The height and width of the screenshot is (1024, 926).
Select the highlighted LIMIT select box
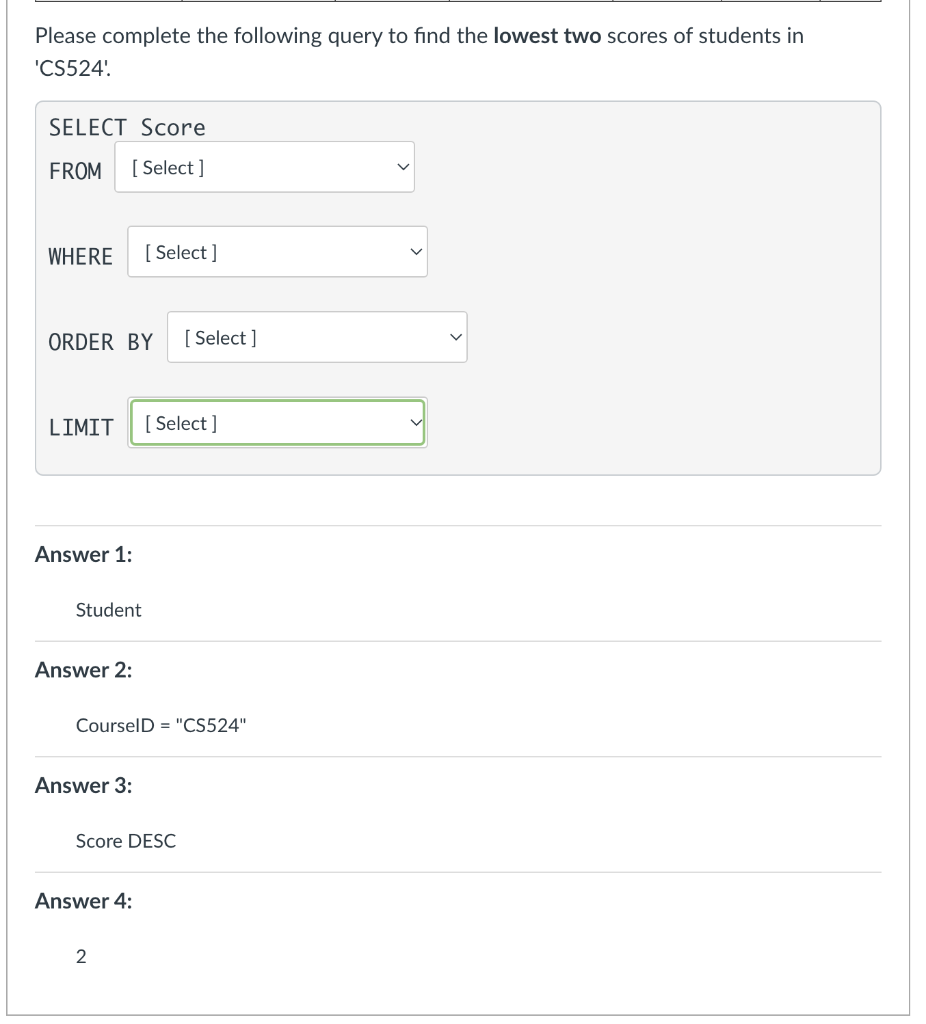(x=277, y=422)
